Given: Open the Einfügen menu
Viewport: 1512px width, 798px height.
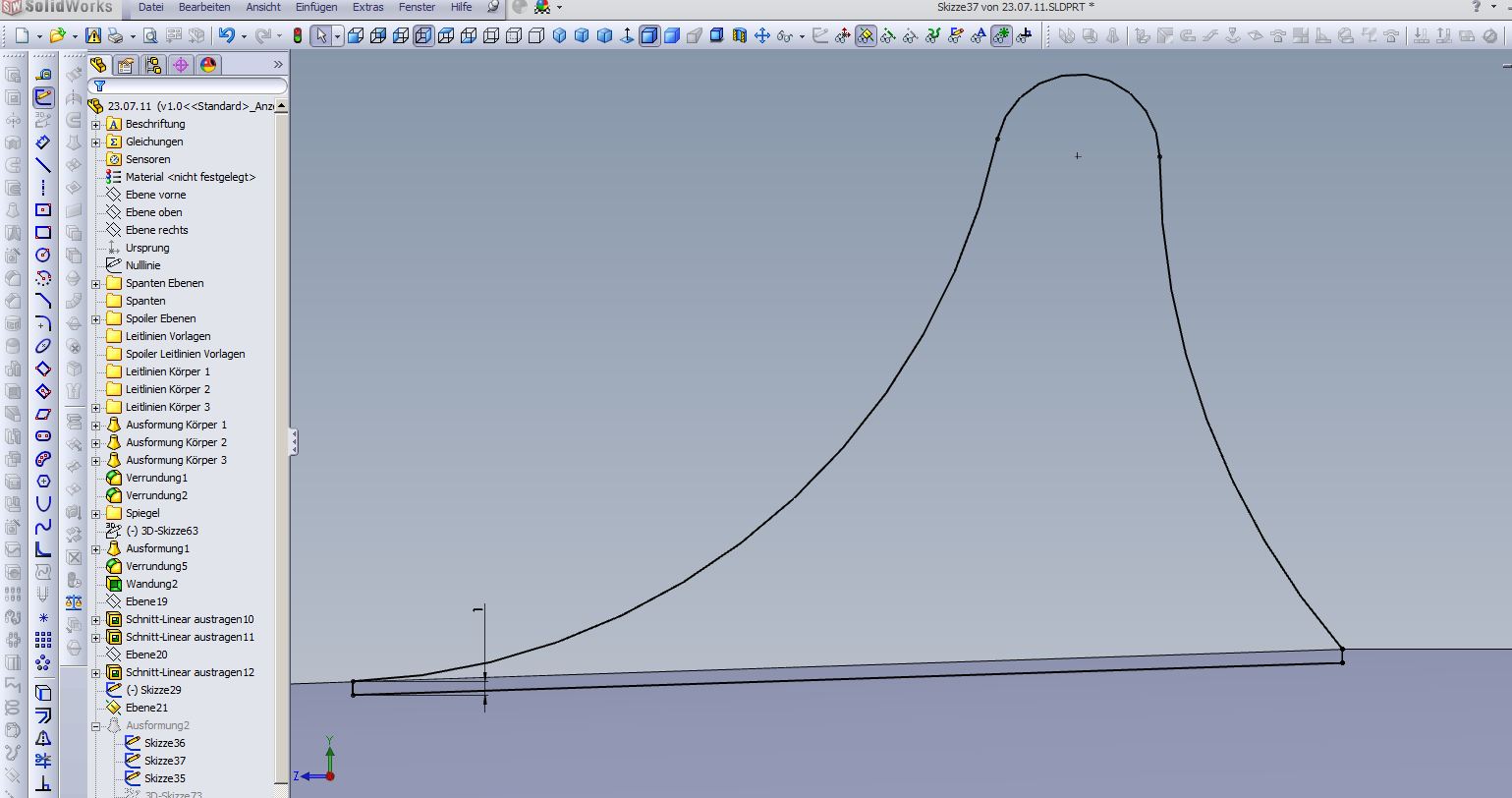Looking at the screenshot, I should pyautogui.click(x=316, y=7).
